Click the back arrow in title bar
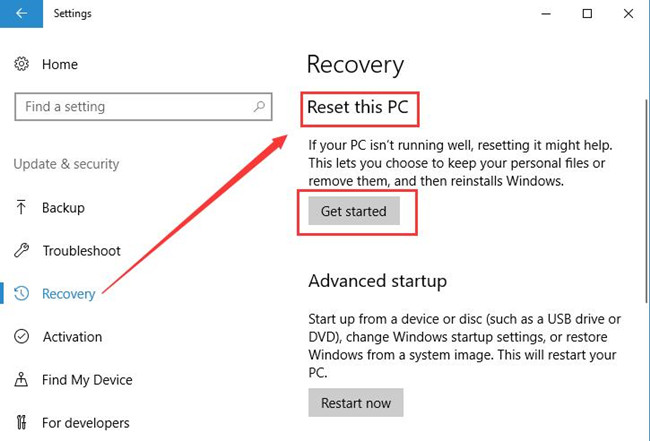Screen dimensions: 650x441 tap(21, 13)
